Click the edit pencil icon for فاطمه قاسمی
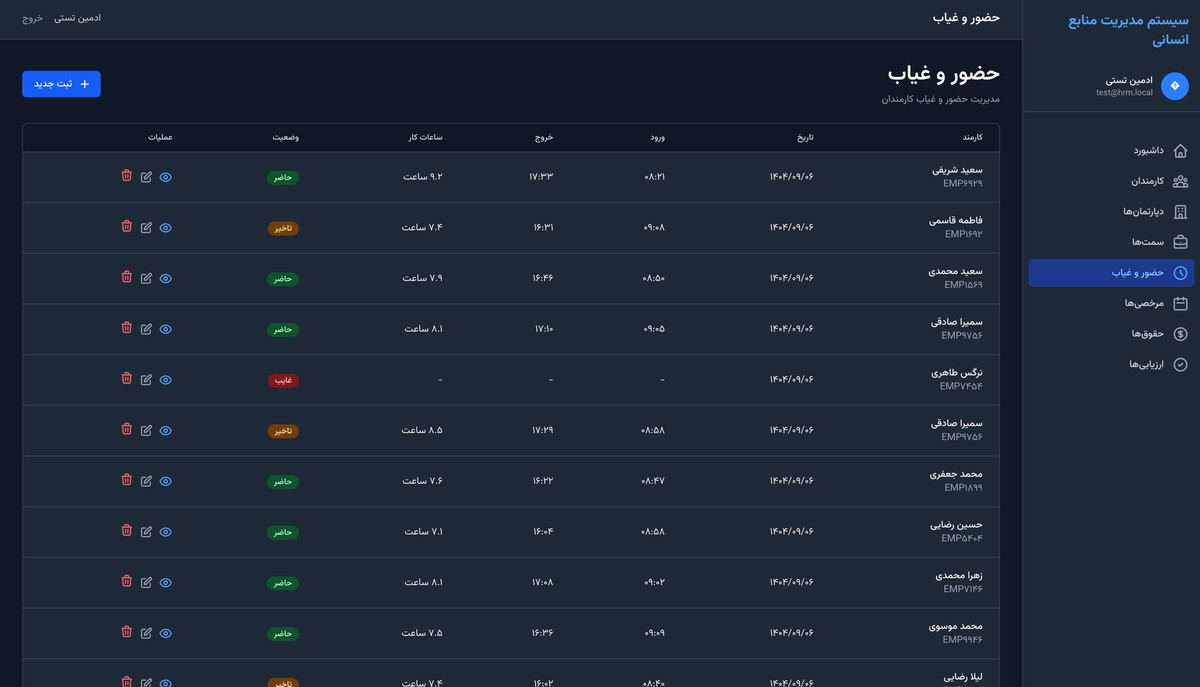 pyautogui.click(x=147, y=227)
